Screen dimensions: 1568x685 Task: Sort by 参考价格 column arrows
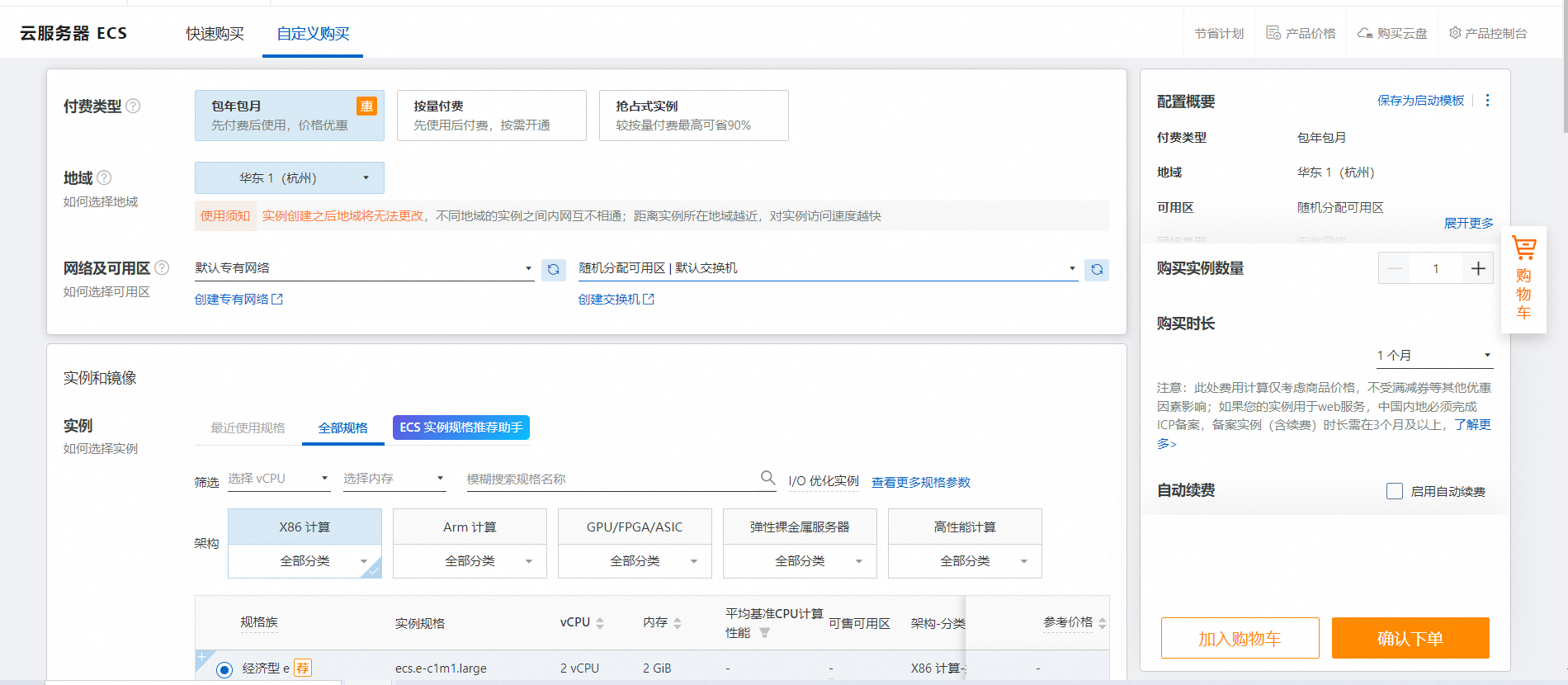[1103, 623]
